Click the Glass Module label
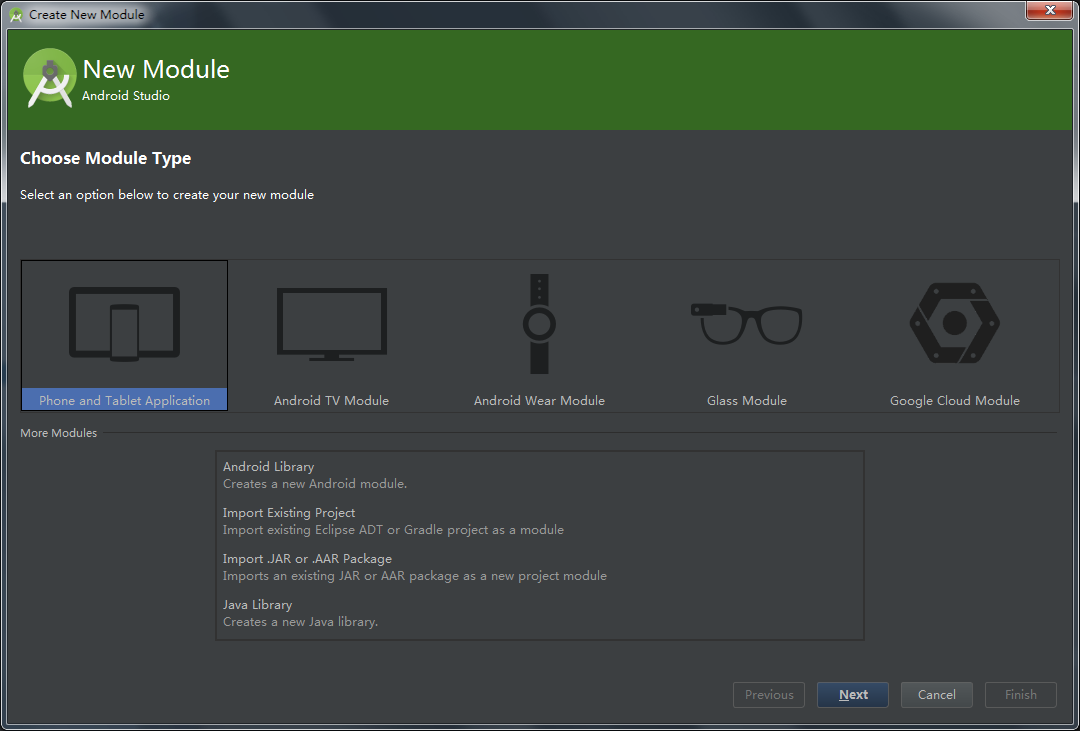The width and height of the screenshot is (1080, 731). [746, 400]
